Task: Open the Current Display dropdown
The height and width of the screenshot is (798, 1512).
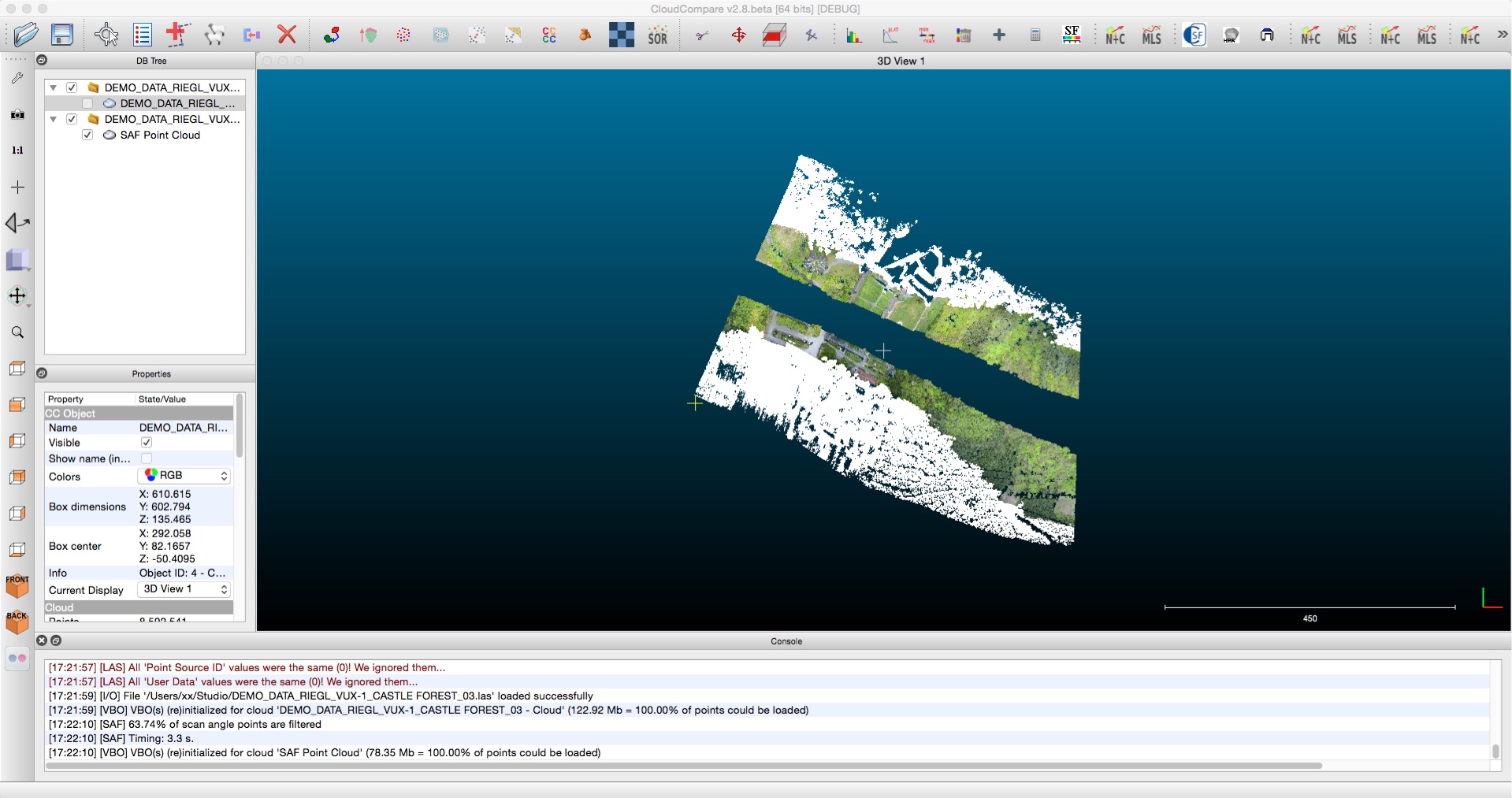Action: [x=185, y=589]
